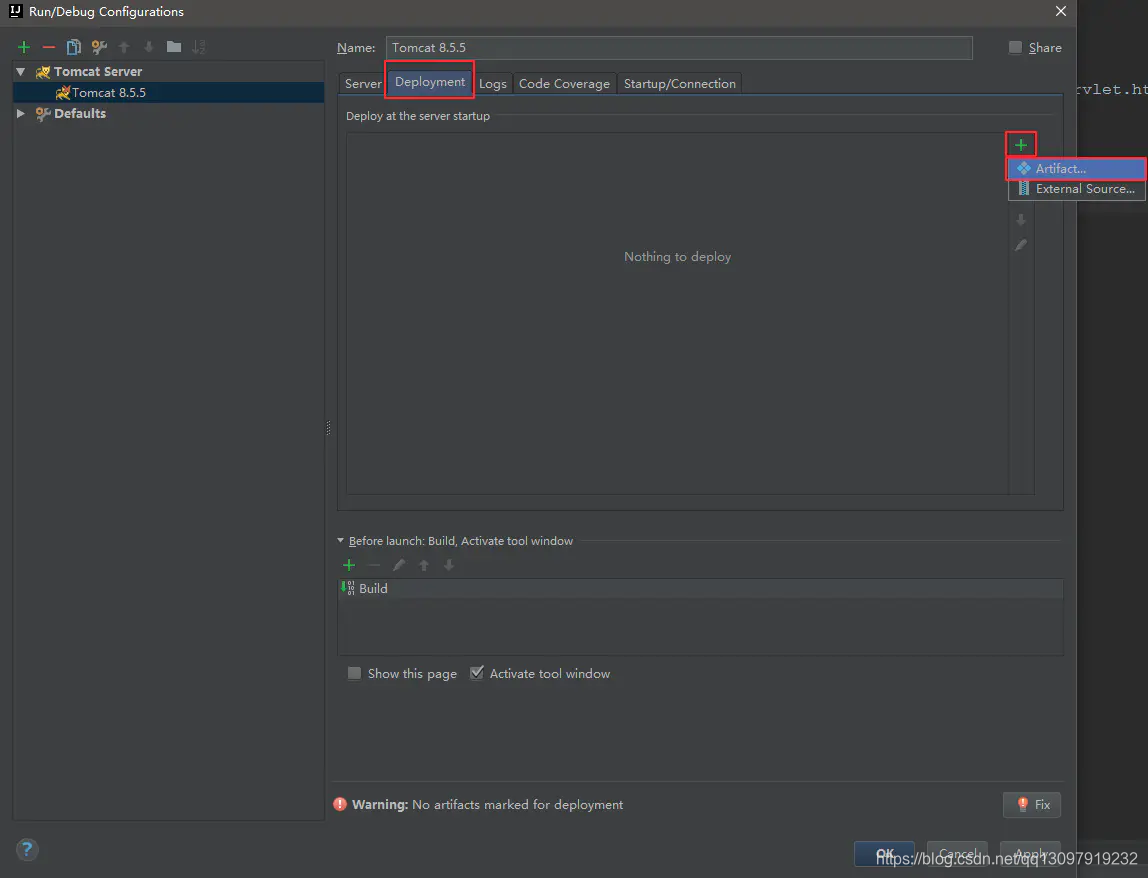Select Tomcat 8.5.5 configuration in tree
Image resolution: width=1148 pixels, height=878 pixels.
point(169,92)
